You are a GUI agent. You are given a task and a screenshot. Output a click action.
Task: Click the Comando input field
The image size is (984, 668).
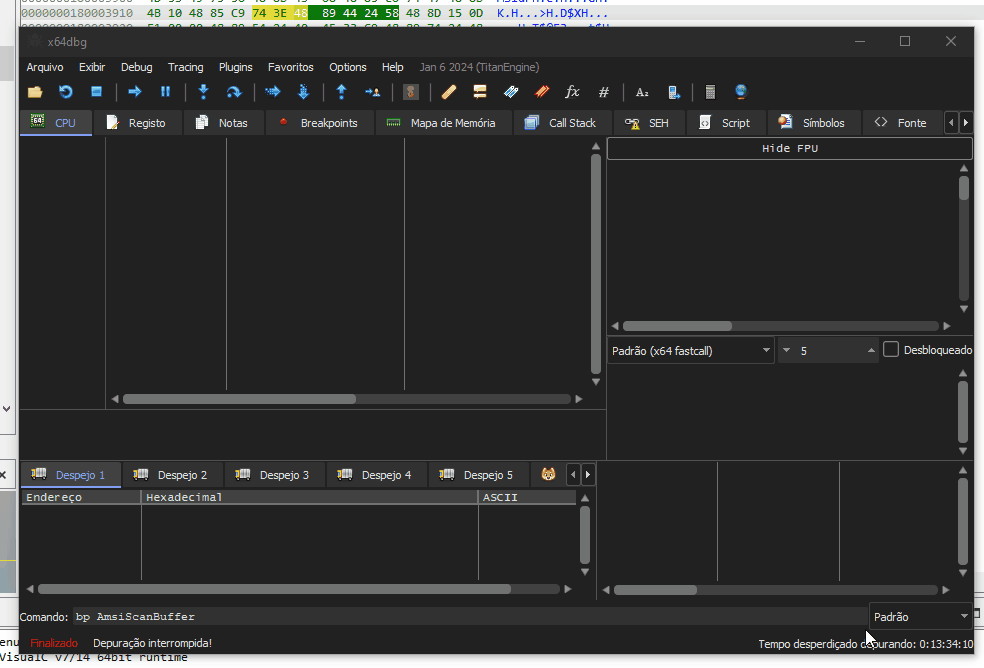click(470, 617)
